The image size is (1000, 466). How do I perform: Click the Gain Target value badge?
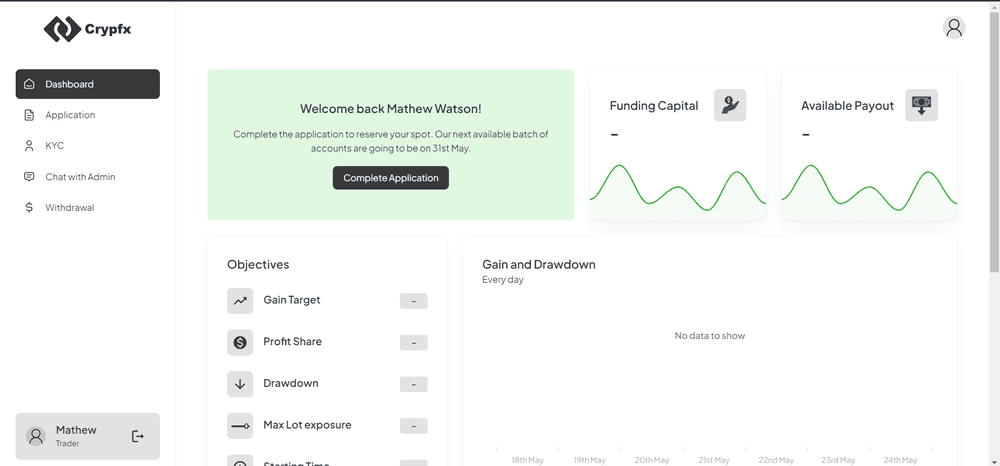[x=413, y=301]
